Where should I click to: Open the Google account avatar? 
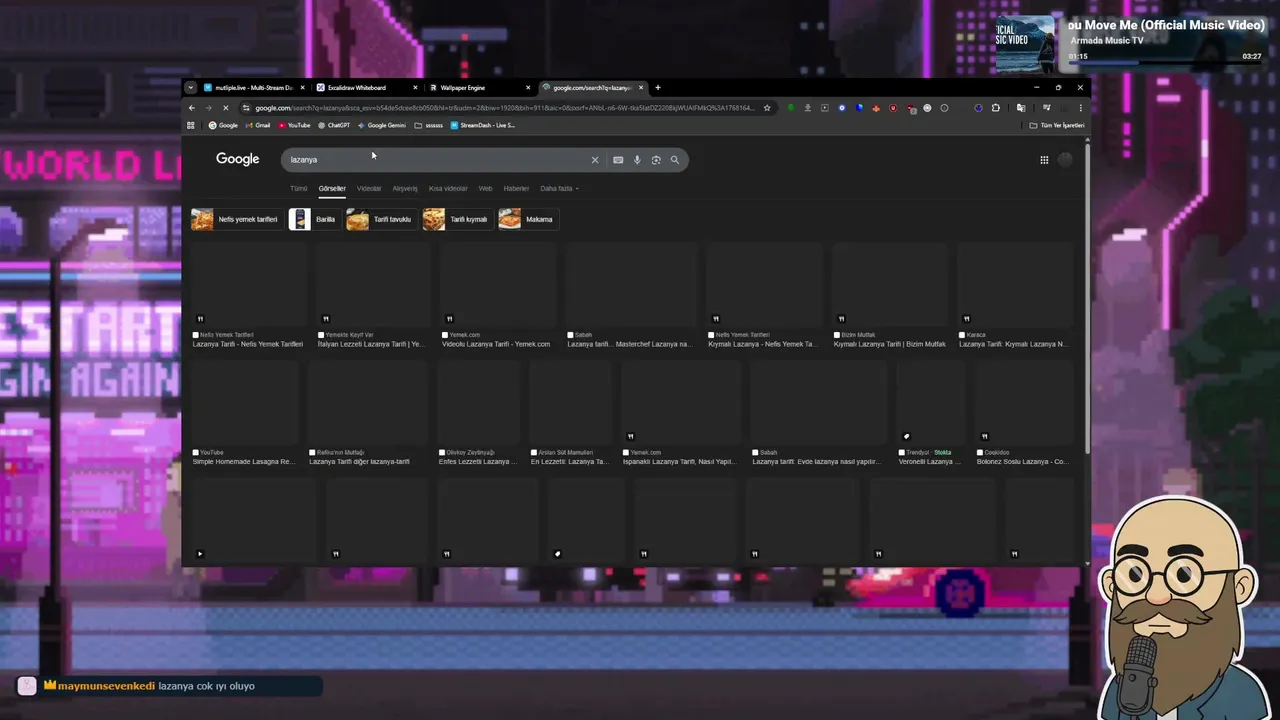(1066, 160)
